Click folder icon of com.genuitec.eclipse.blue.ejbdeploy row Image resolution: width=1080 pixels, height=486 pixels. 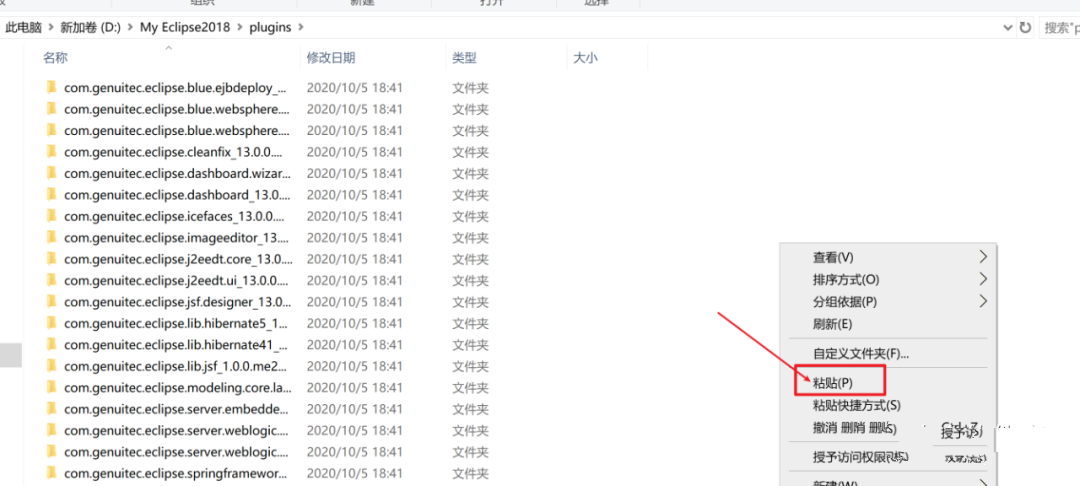[50, 87]
